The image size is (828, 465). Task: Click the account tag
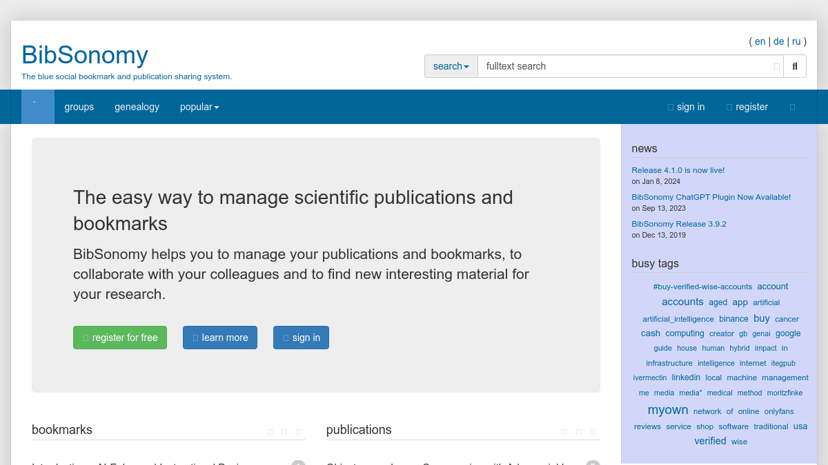(x=772, y=287)
